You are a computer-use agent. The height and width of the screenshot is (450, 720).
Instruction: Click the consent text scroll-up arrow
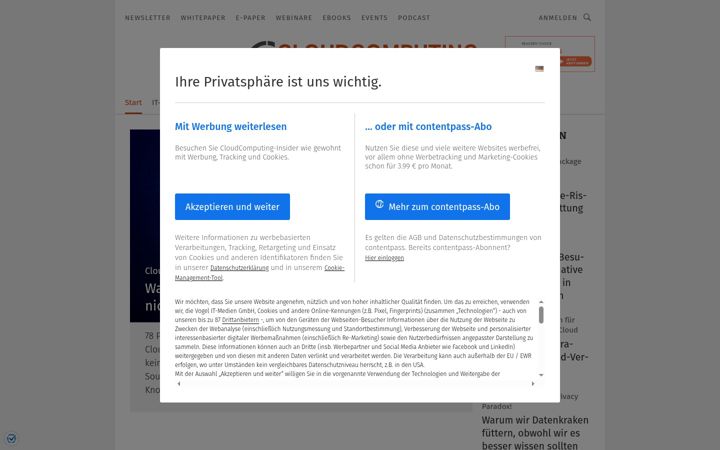pyautogui.click(x=541, y=302)
